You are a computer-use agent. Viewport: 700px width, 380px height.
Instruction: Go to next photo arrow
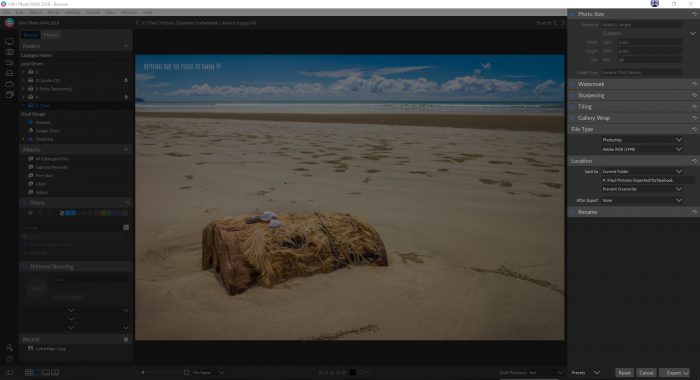(562, 23)
